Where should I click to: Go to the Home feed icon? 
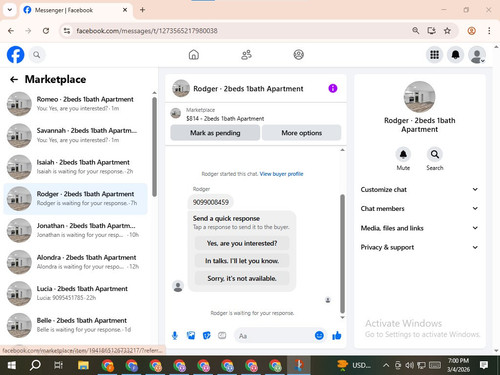(194, 55)
